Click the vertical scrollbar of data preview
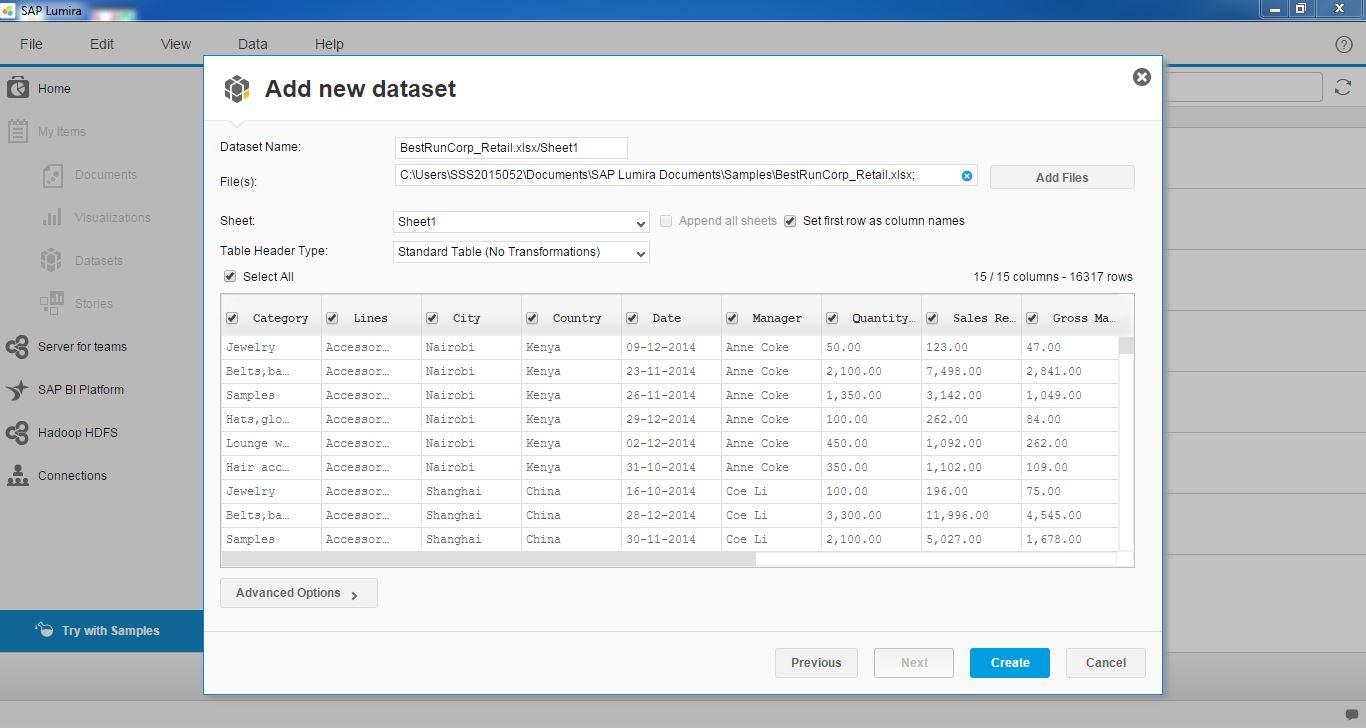Image resolution: width=1366 pixels, height=728 pixels. tap(1126, 346)
